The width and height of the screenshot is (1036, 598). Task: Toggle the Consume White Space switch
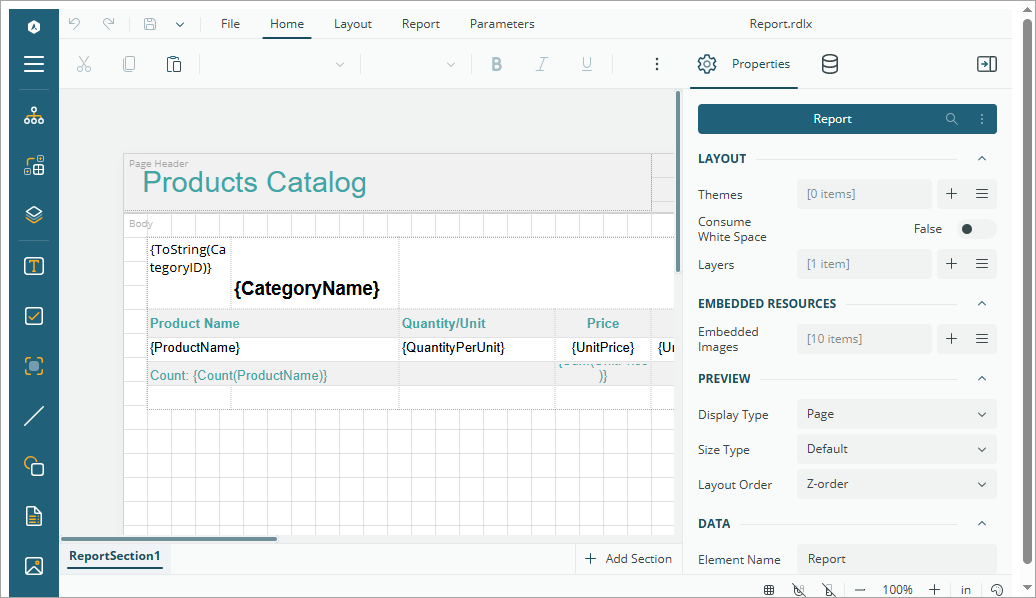tap(976, 229)
